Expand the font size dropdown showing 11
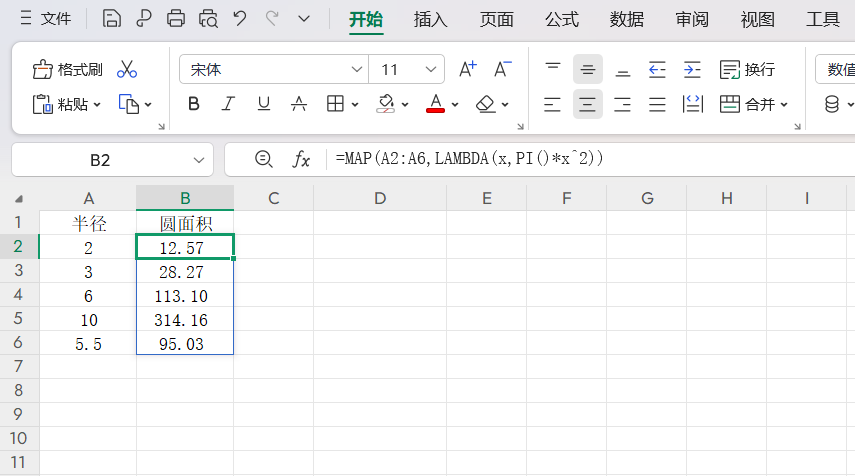 [432, 70]
